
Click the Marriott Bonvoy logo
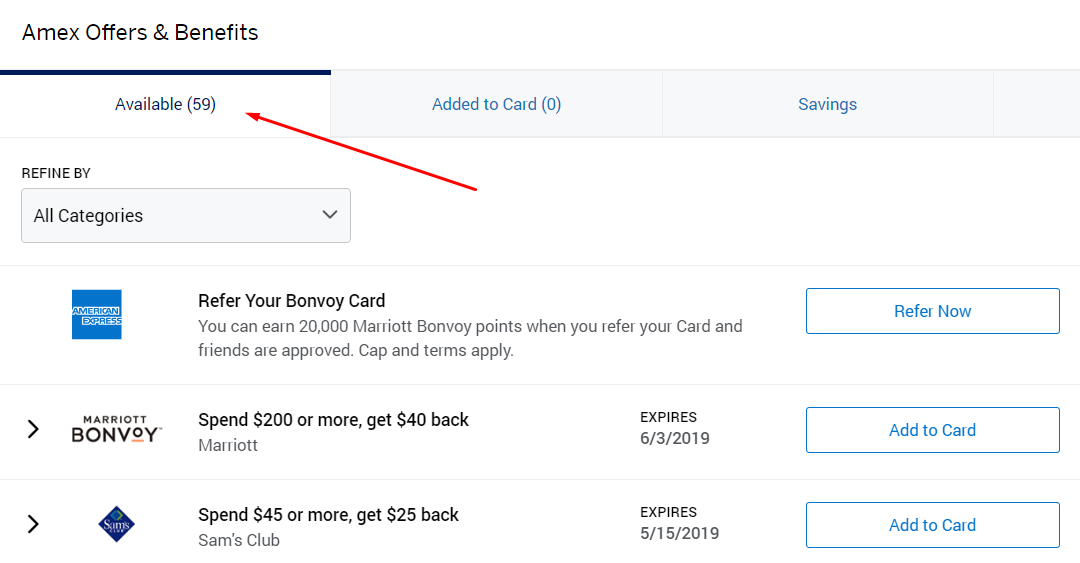116,429
